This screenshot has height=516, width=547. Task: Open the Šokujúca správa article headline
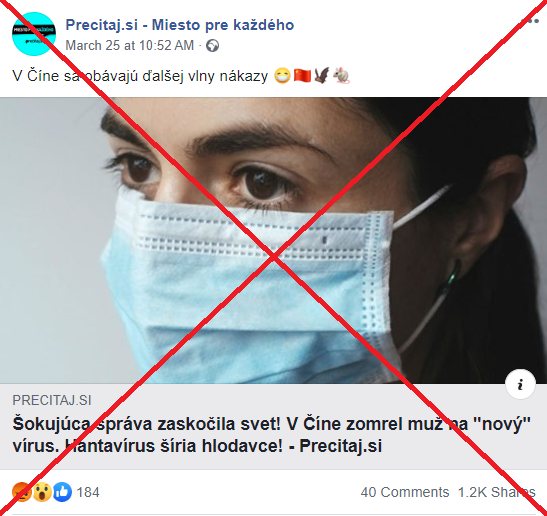click(x=271, y=435)
